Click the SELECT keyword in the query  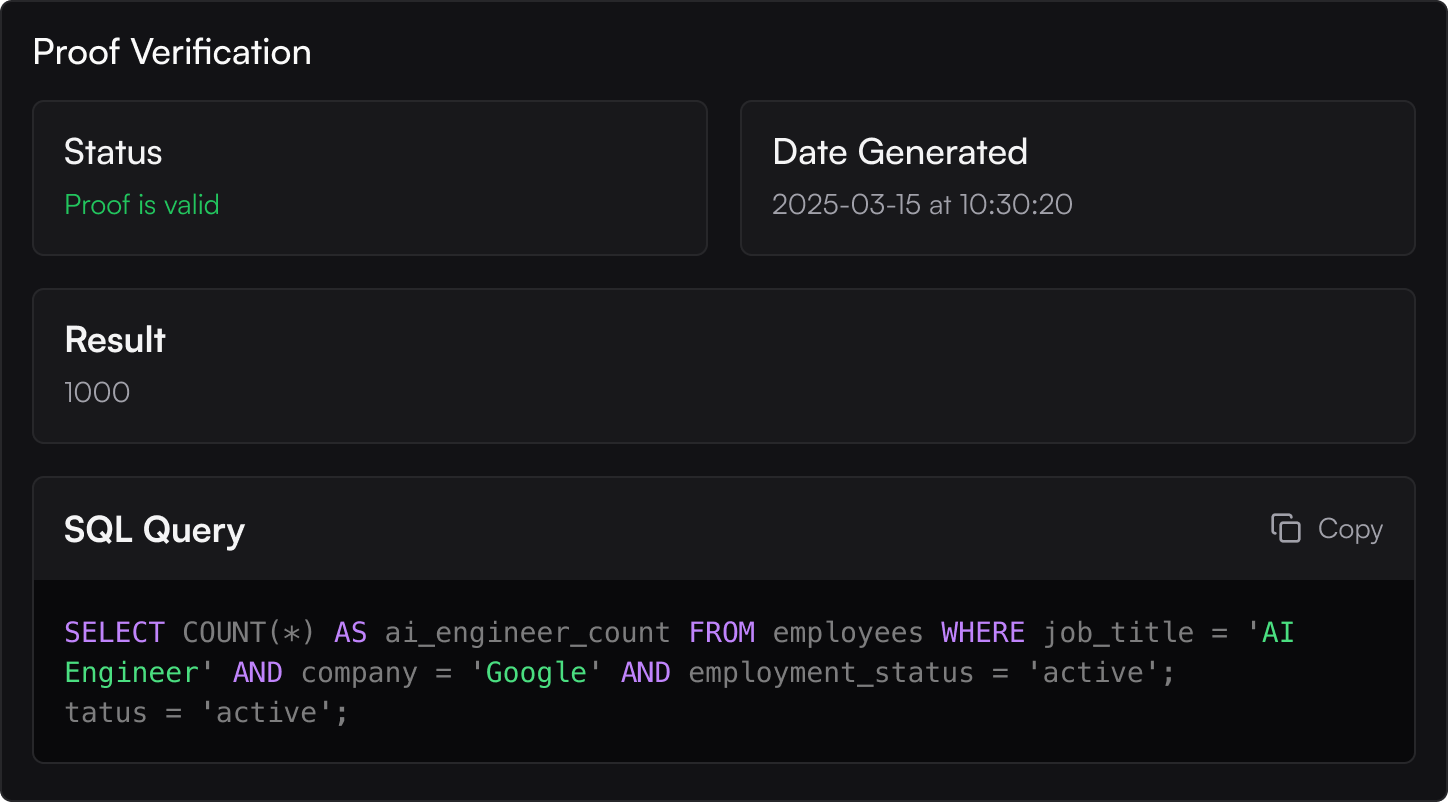click(x=114, y=633)
